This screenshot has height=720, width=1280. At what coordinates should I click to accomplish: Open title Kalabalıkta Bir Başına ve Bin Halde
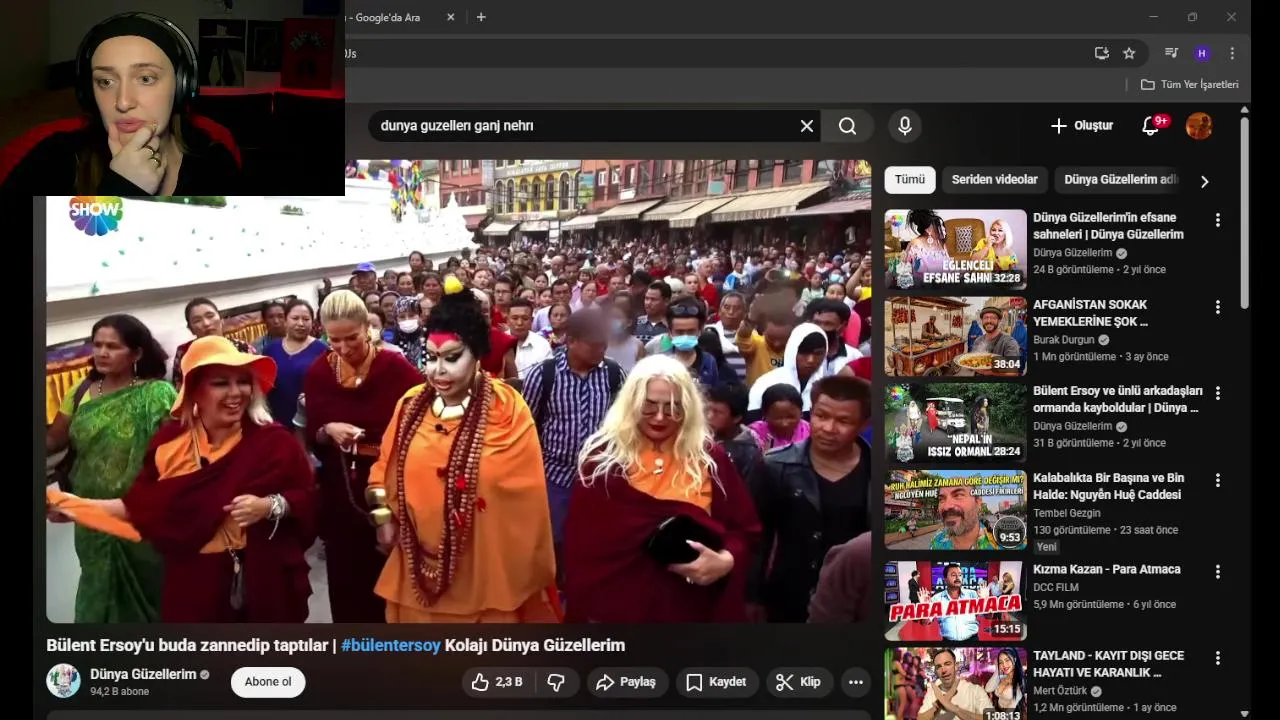click(x=1109, y=486)
